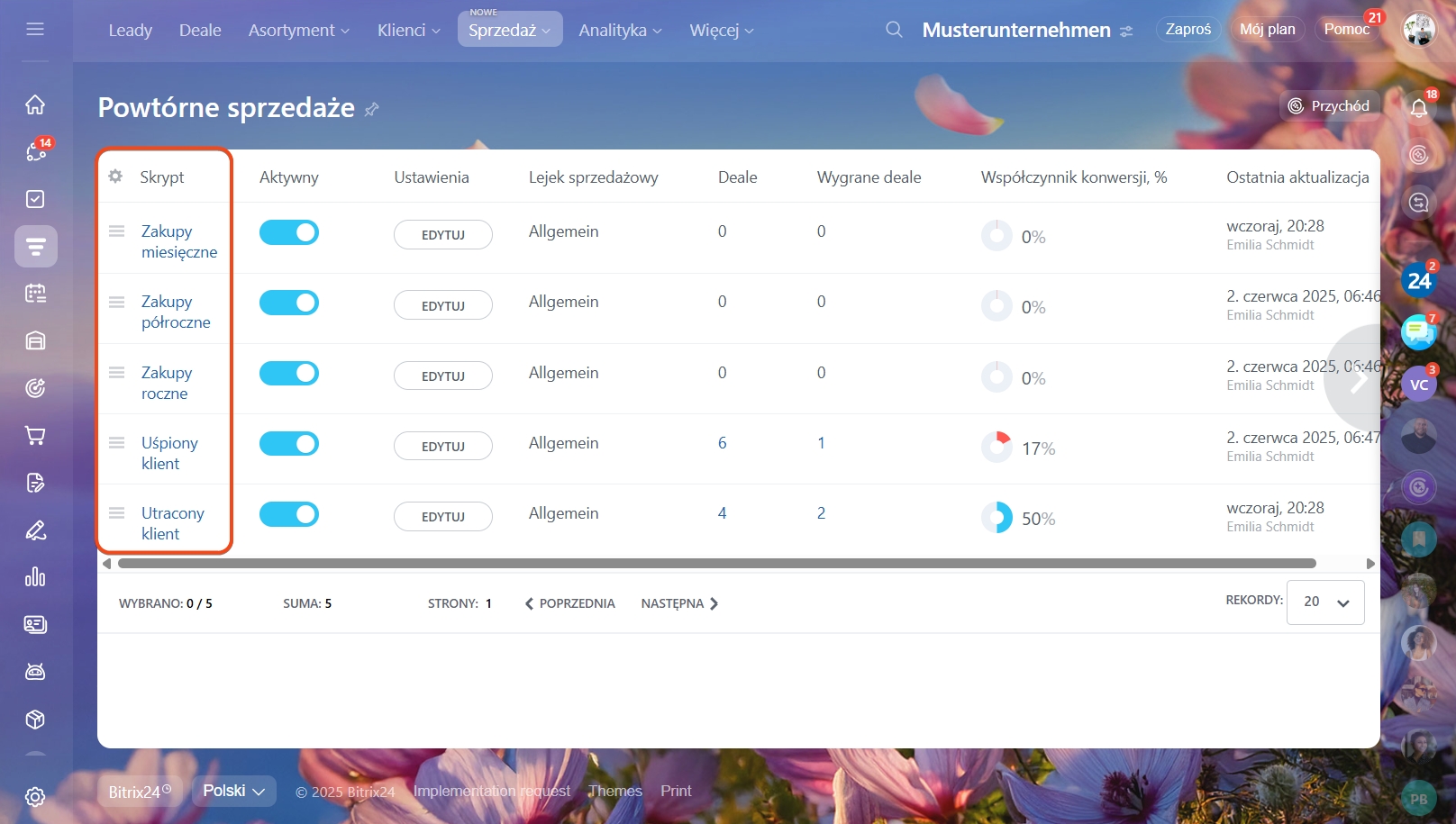The height and width of the screenshot is (824, 1456).
Task: Toggle off Uśpiony klient script
Action: pos(289,444)
